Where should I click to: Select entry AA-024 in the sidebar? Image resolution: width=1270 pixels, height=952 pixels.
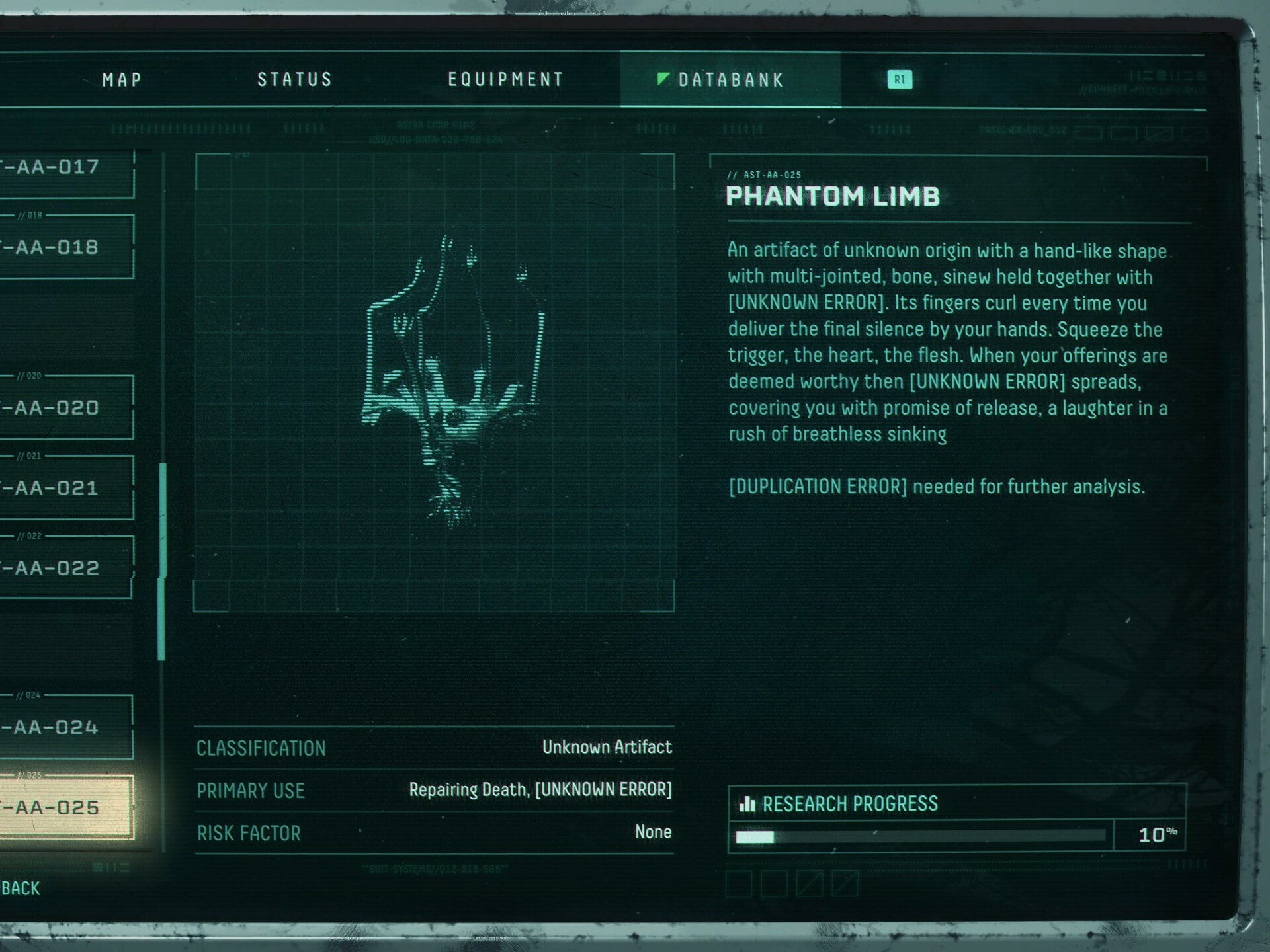(66, 727)
